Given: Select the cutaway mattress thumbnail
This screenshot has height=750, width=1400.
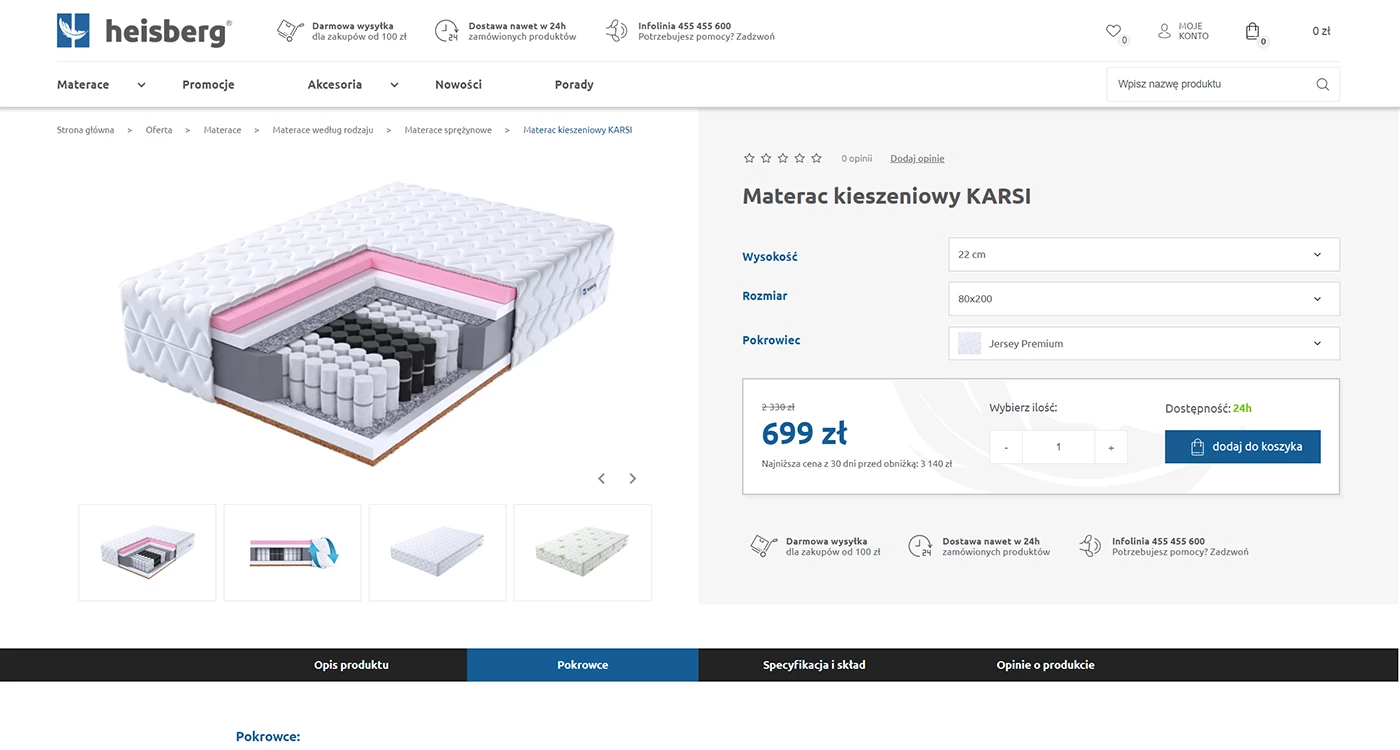Looking at the screenshot, I should tap(147, 552).
